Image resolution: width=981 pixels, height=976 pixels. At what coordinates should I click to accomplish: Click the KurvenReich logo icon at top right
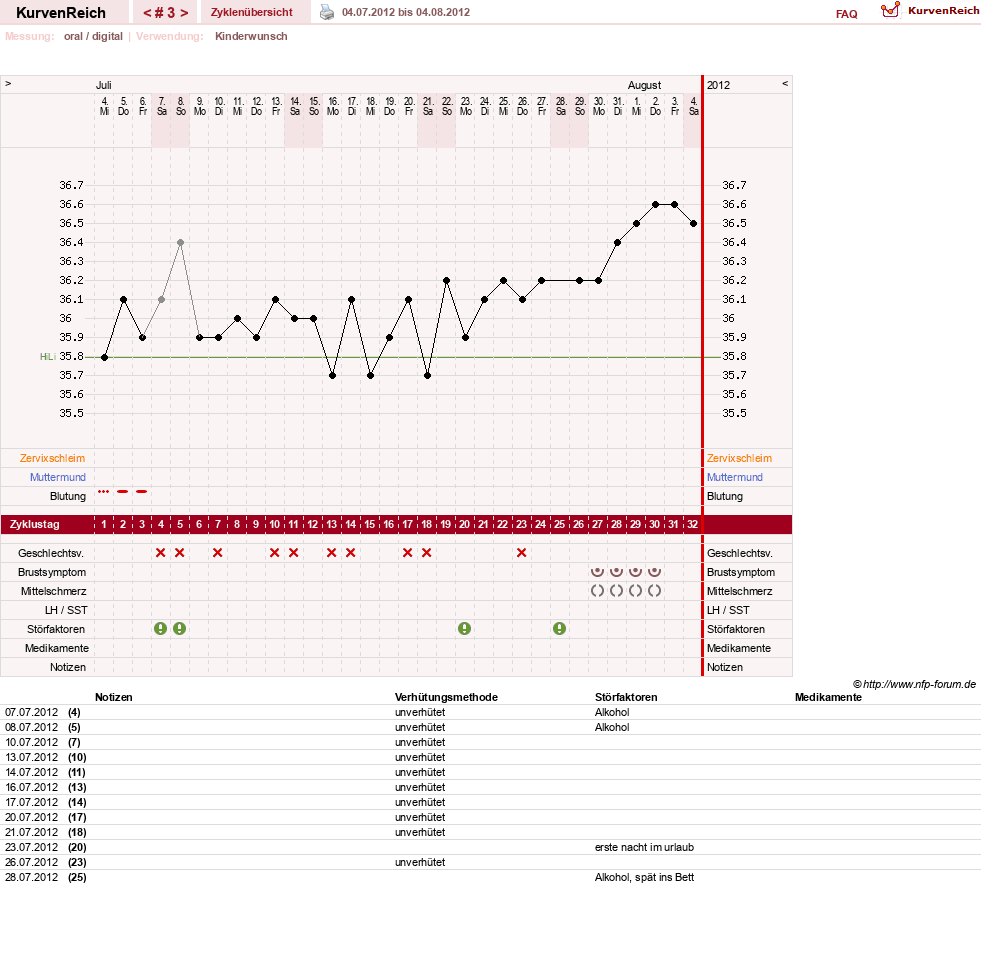pos(890,10)
